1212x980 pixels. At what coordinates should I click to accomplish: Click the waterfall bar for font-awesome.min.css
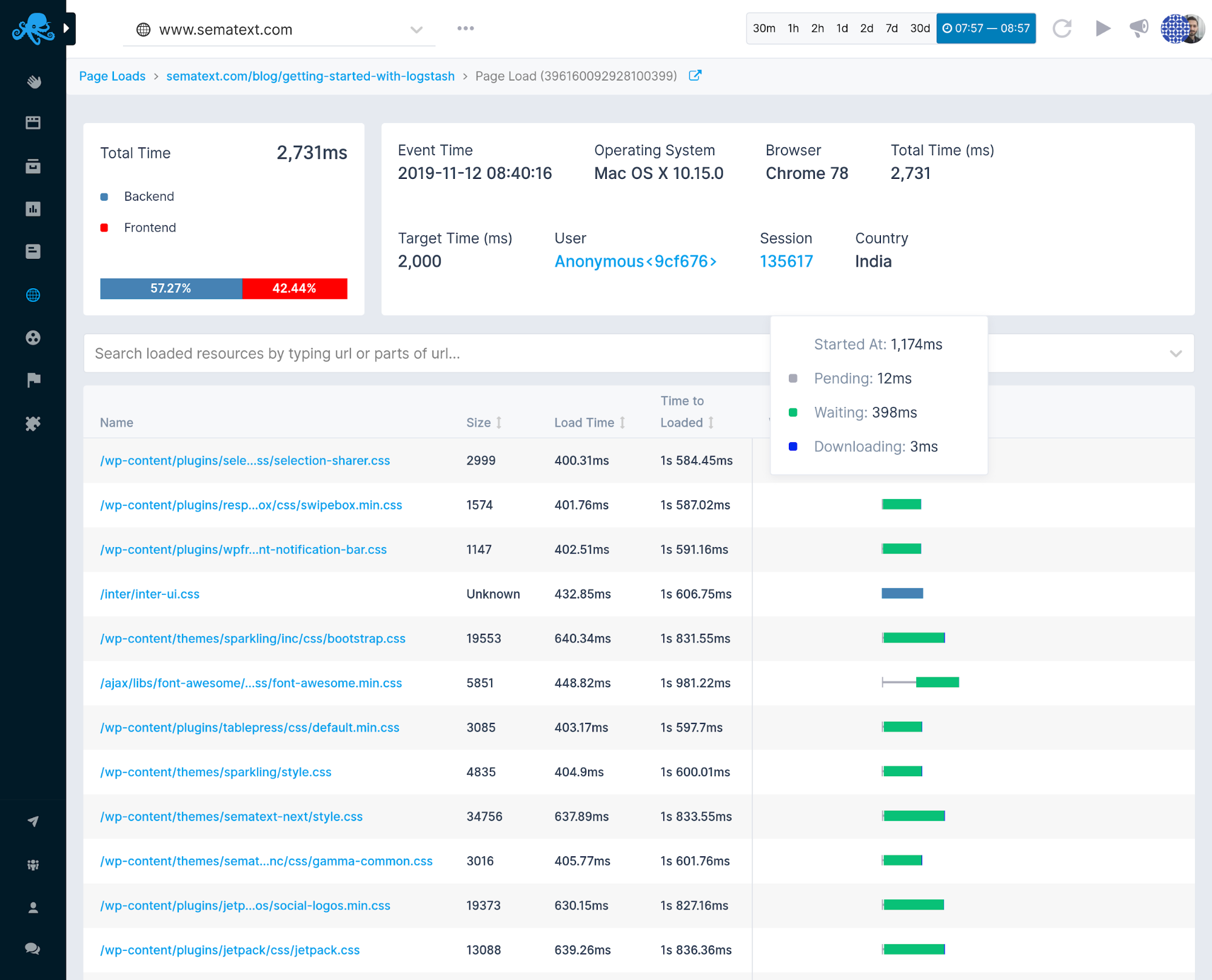point(920,683)
